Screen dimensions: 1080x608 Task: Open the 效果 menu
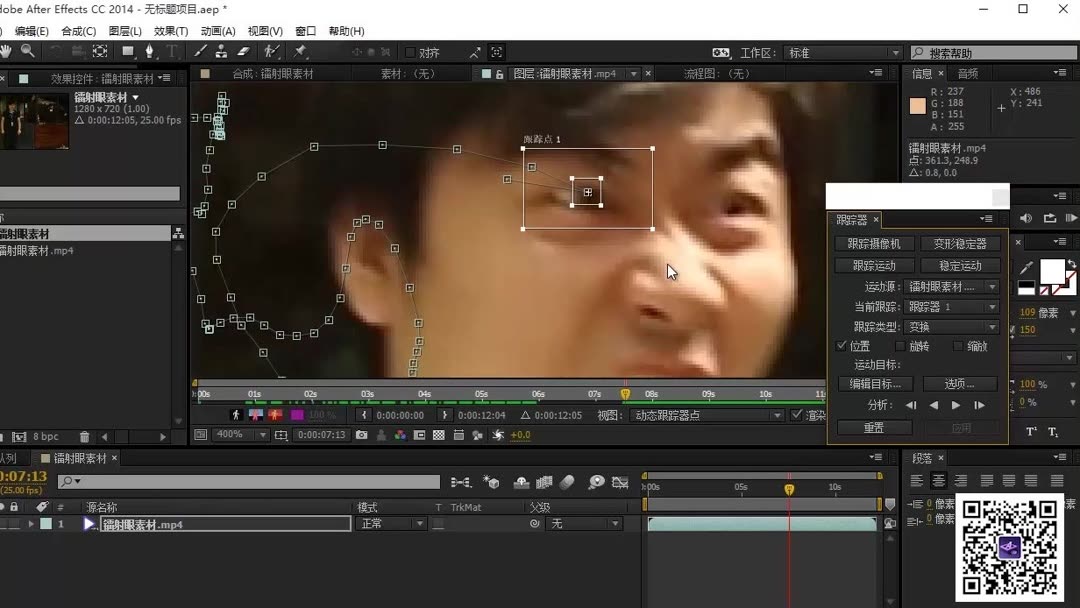click(170, 31)
